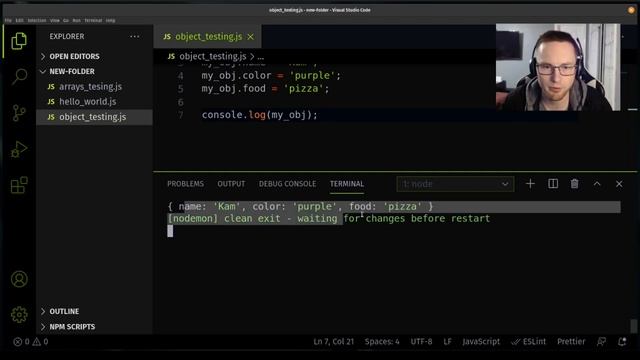
Task: Switch to the OUTPUT panel tab
Action: coord(231,184)
